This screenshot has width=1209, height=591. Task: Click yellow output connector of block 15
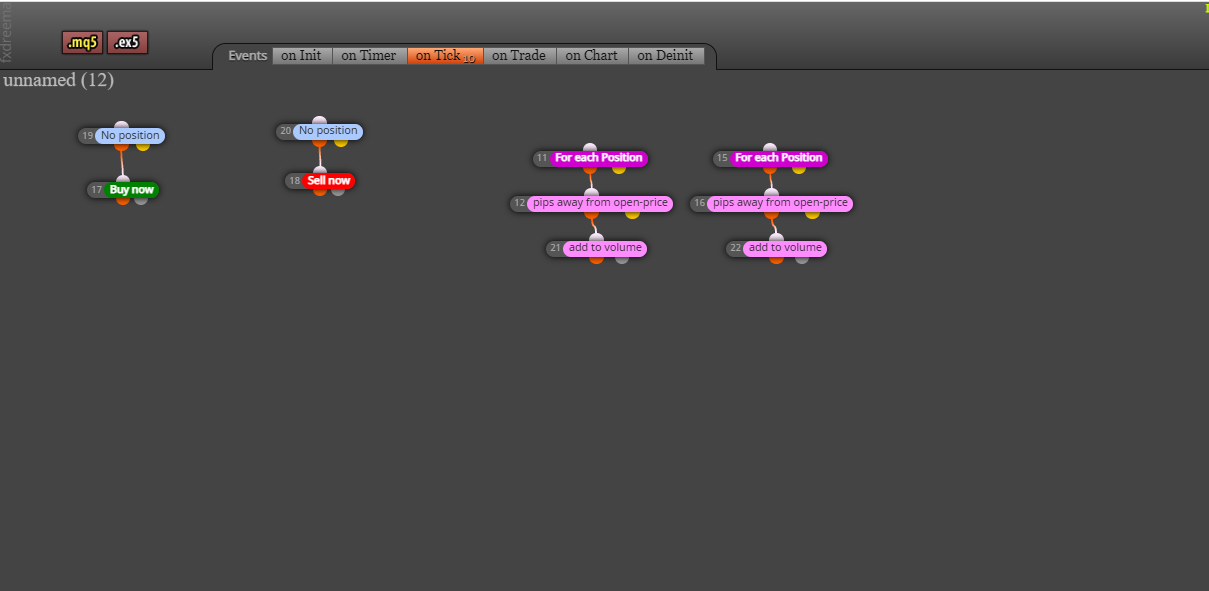[799, 168]
